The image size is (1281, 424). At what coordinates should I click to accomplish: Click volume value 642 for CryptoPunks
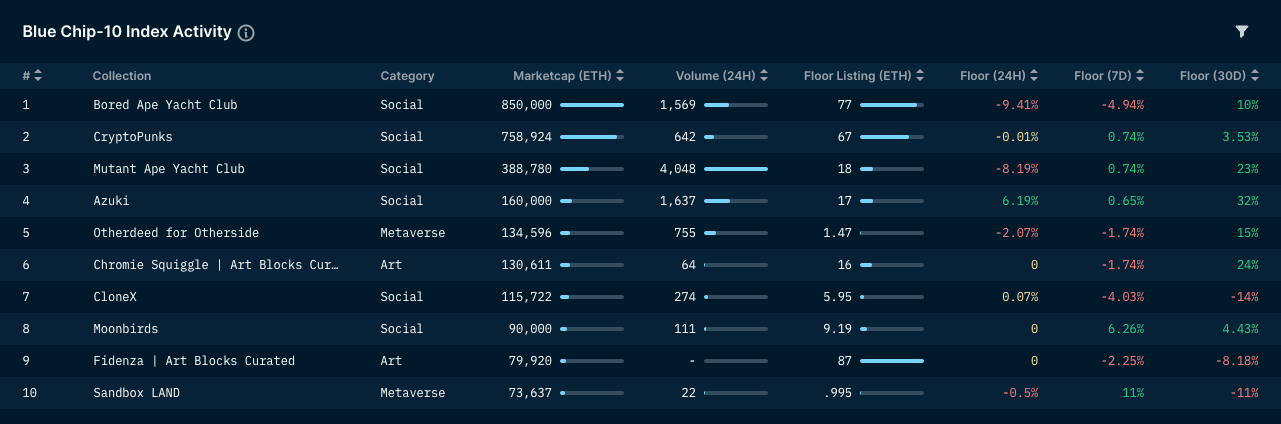point(685,137)
